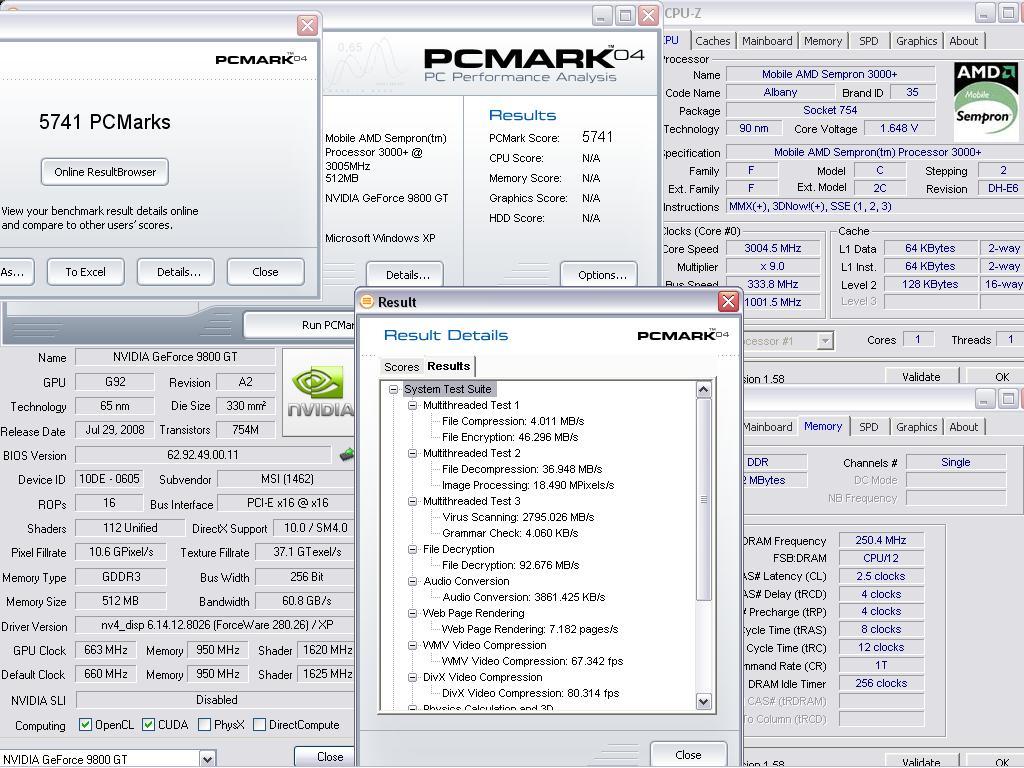Open the processor selection dropdown in CPU-Z

pyautogui.click(x=825, y=341)
